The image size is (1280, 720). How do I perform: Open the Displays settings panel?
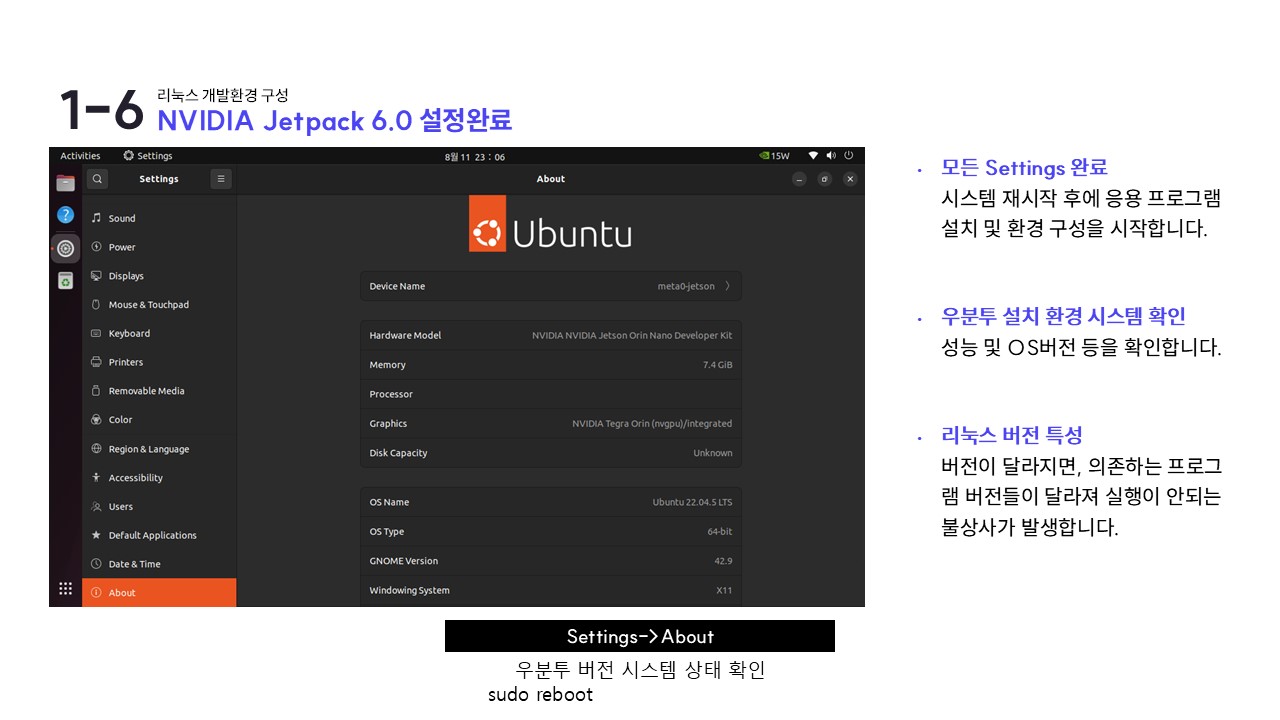click(160, 276)
